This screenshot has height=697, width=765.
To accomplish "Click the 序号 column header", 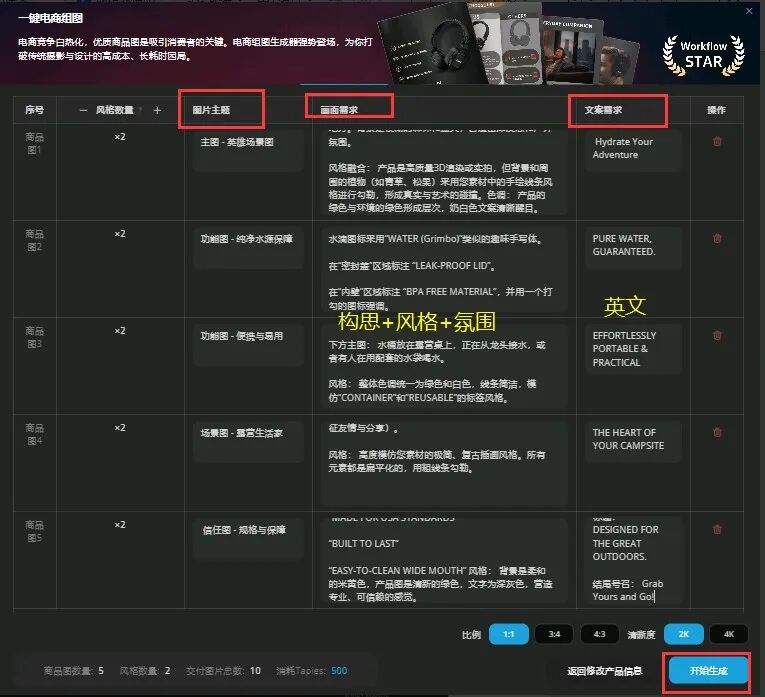I will tap(34, 110).
